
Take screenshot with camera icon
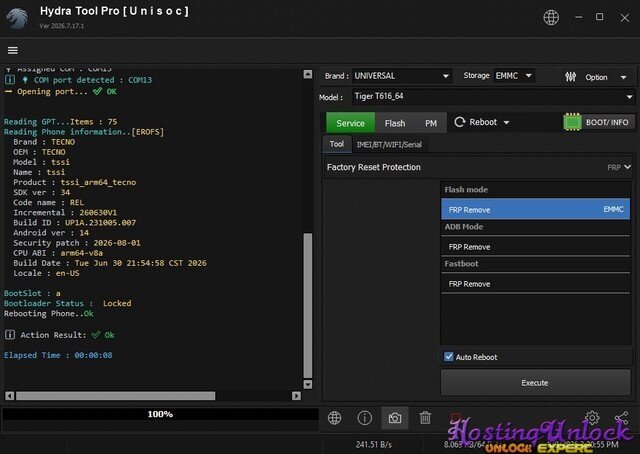tap(395, 418)
